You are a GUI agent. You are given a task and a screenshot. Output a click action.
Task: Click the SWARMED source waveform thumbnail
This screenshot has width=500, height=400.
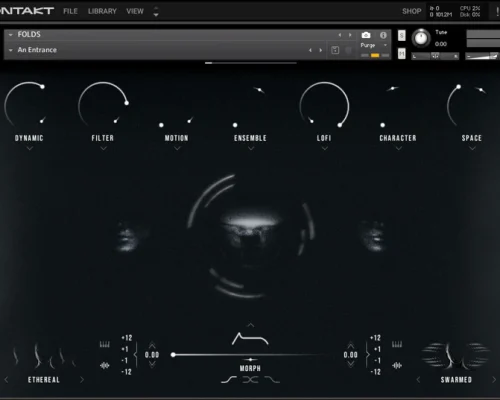[x=456, y=356]
